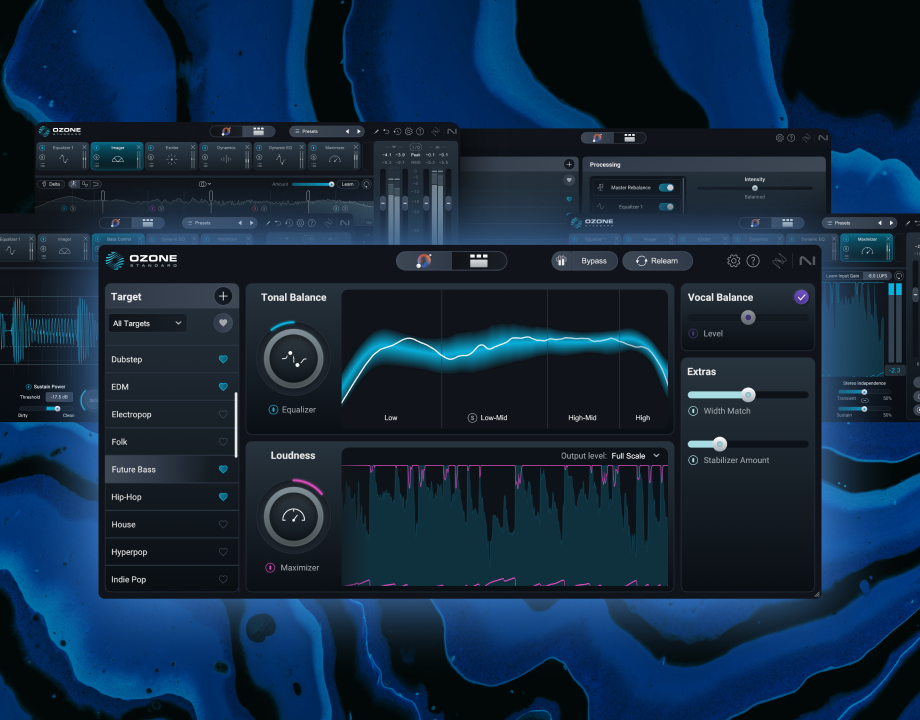
Task: Select Maximizer module in right background window
Action: pyautogui.click(x=867, y=246)
